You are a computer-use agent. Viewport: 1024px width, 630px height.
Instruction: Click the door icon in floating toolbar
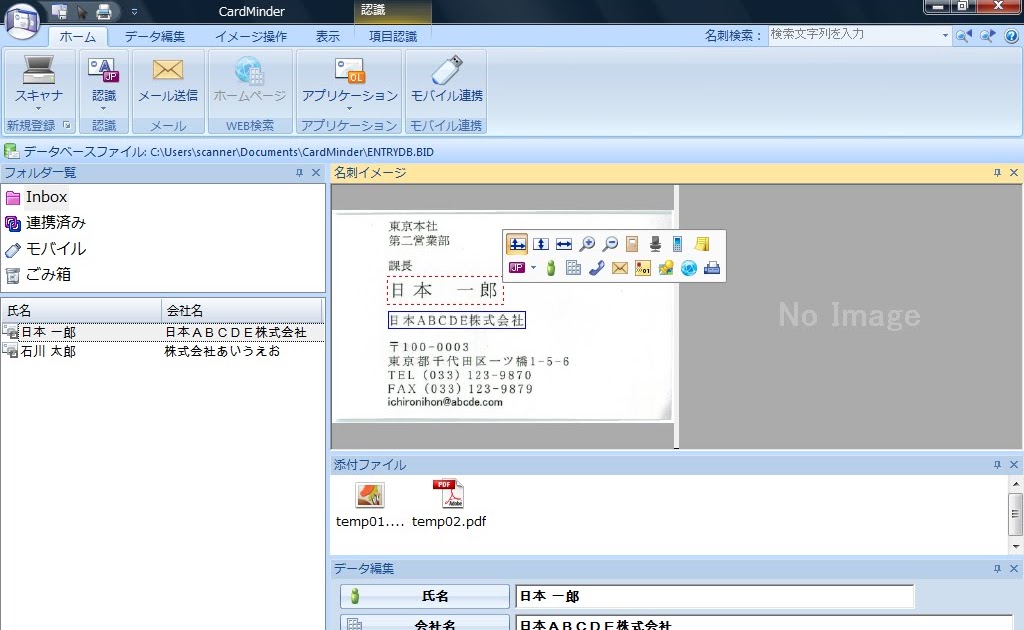click(632, 244)
